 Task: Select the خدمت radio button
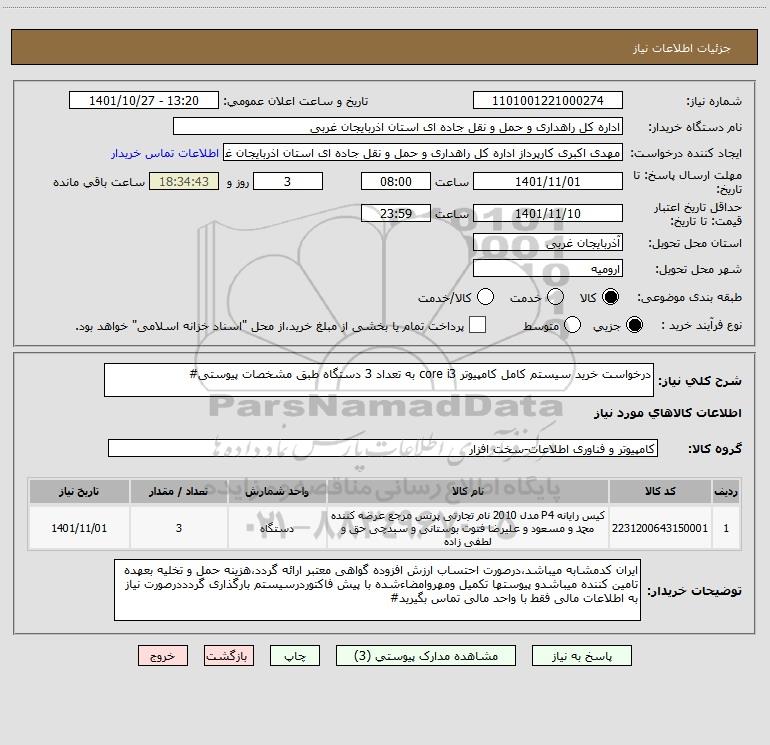(x=555, y=297)
